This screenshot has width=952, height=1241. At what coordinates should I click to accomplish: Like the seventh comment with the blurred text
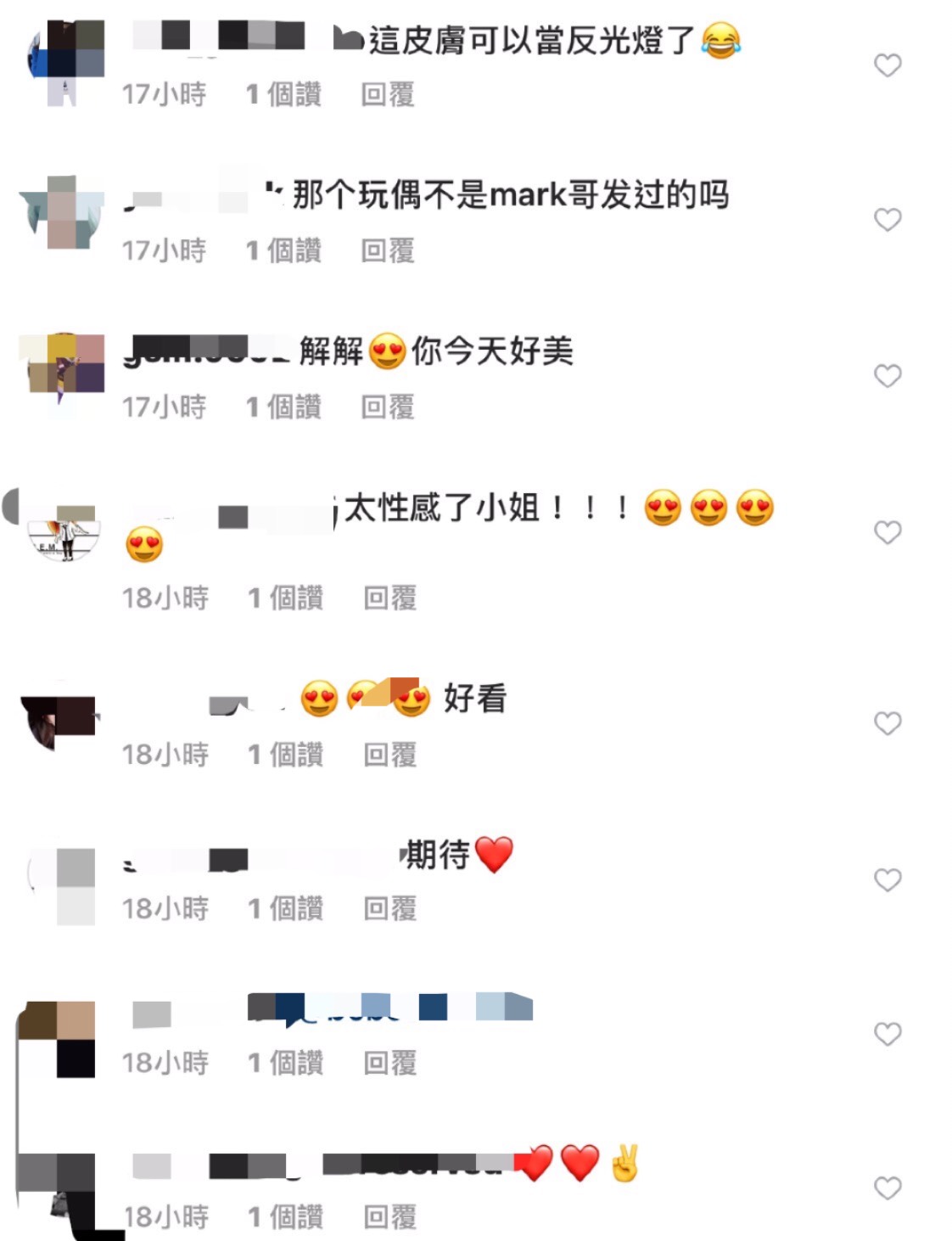pyautogui.click(x=888, y=1034)
